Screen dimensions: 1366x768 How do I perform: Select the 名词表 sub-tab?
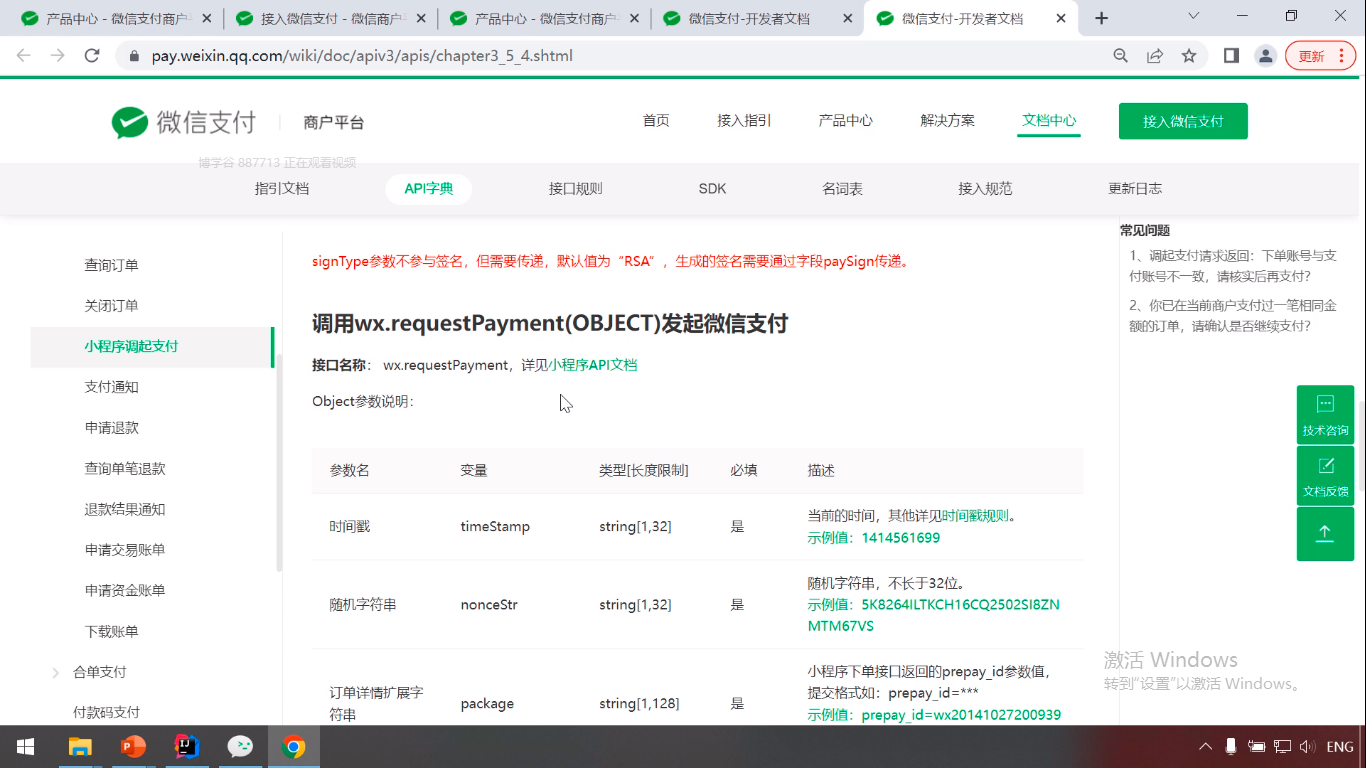[x=842, y=189]
